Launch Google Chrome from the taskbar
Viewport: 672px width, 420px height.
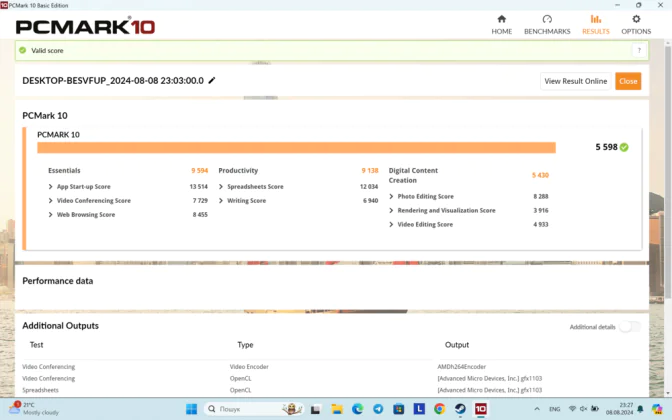coord(440,409)
